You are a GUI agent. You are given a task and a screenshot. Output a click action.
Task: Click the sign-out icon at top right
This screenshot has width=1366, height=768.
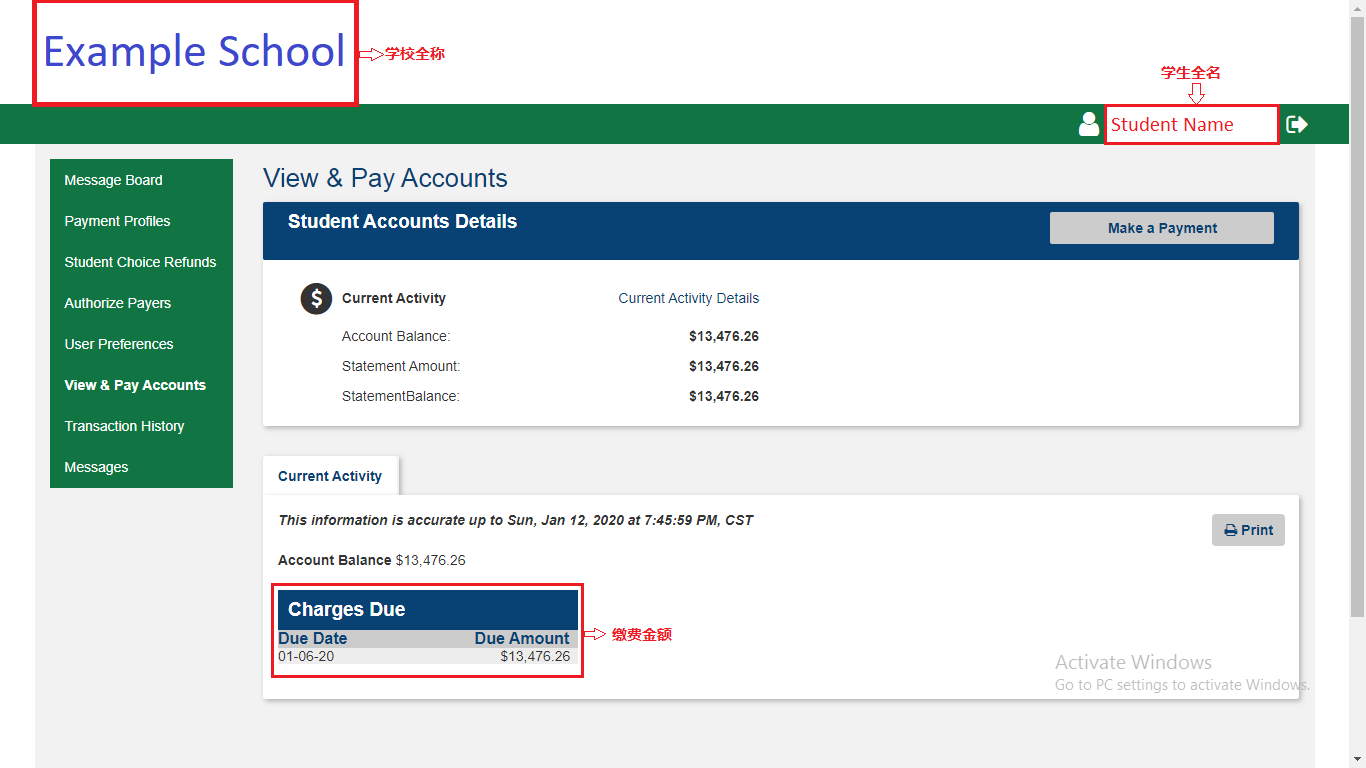pos(1297,124)
